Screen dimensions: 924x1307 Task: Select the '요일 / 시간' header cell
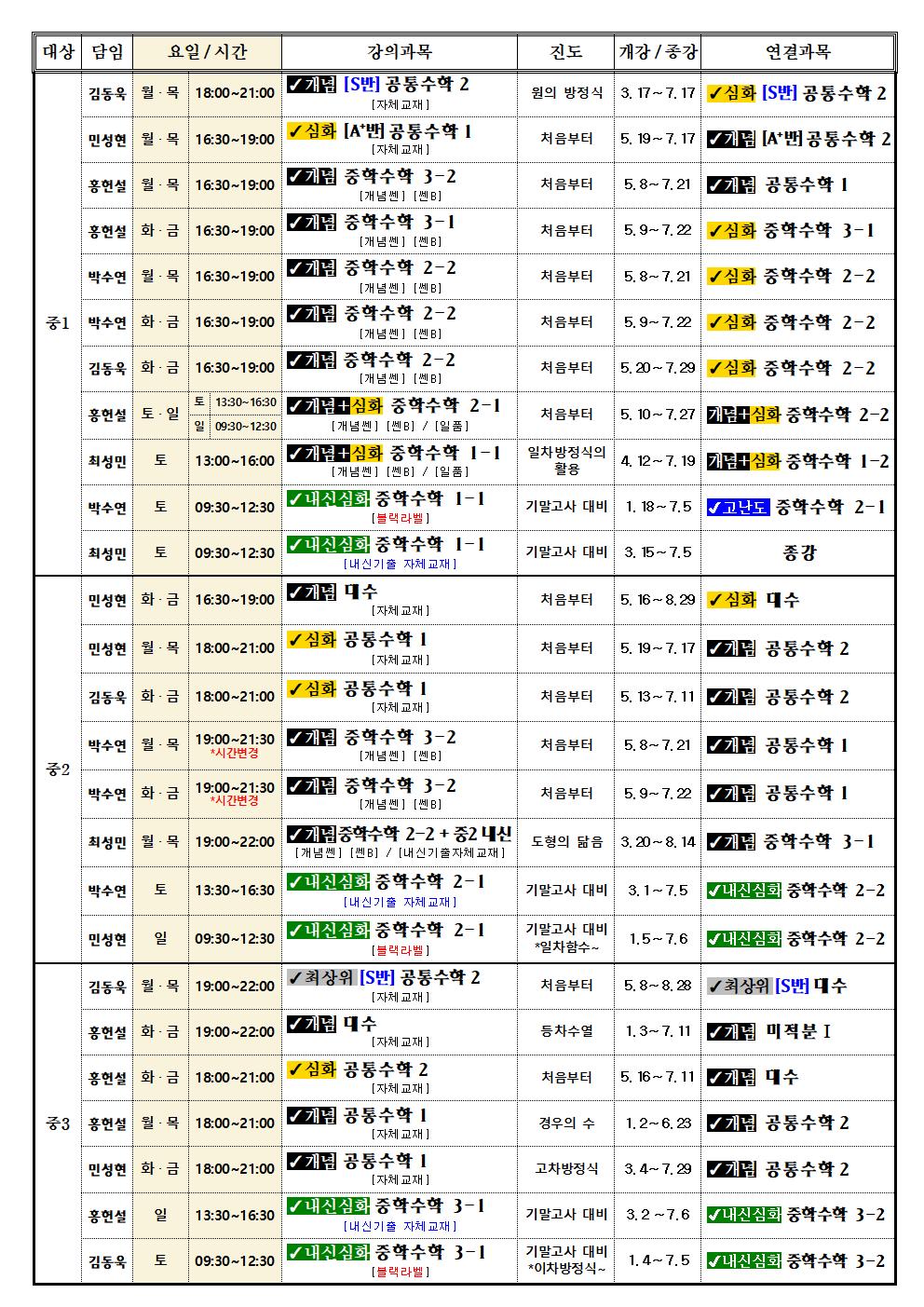tap(207, 52)
